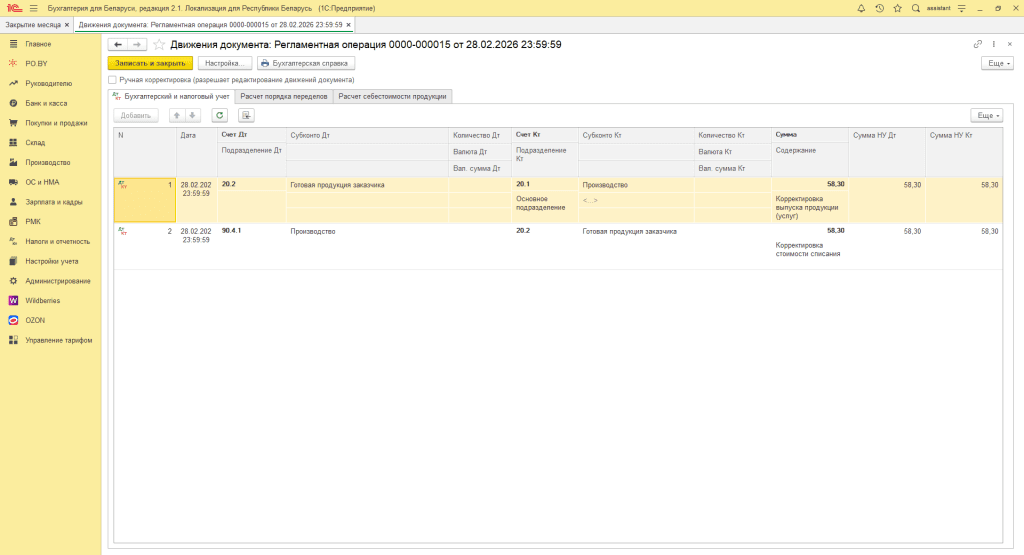Click Бухгалтерская справка print button

point(306,63)
